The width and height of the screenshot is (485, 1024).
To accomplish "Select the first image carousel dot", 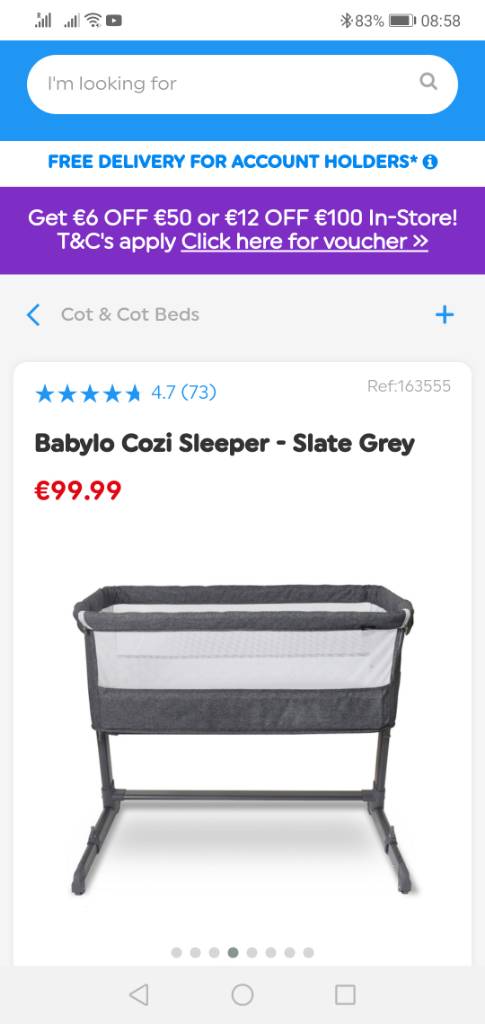I will [176, 953].
